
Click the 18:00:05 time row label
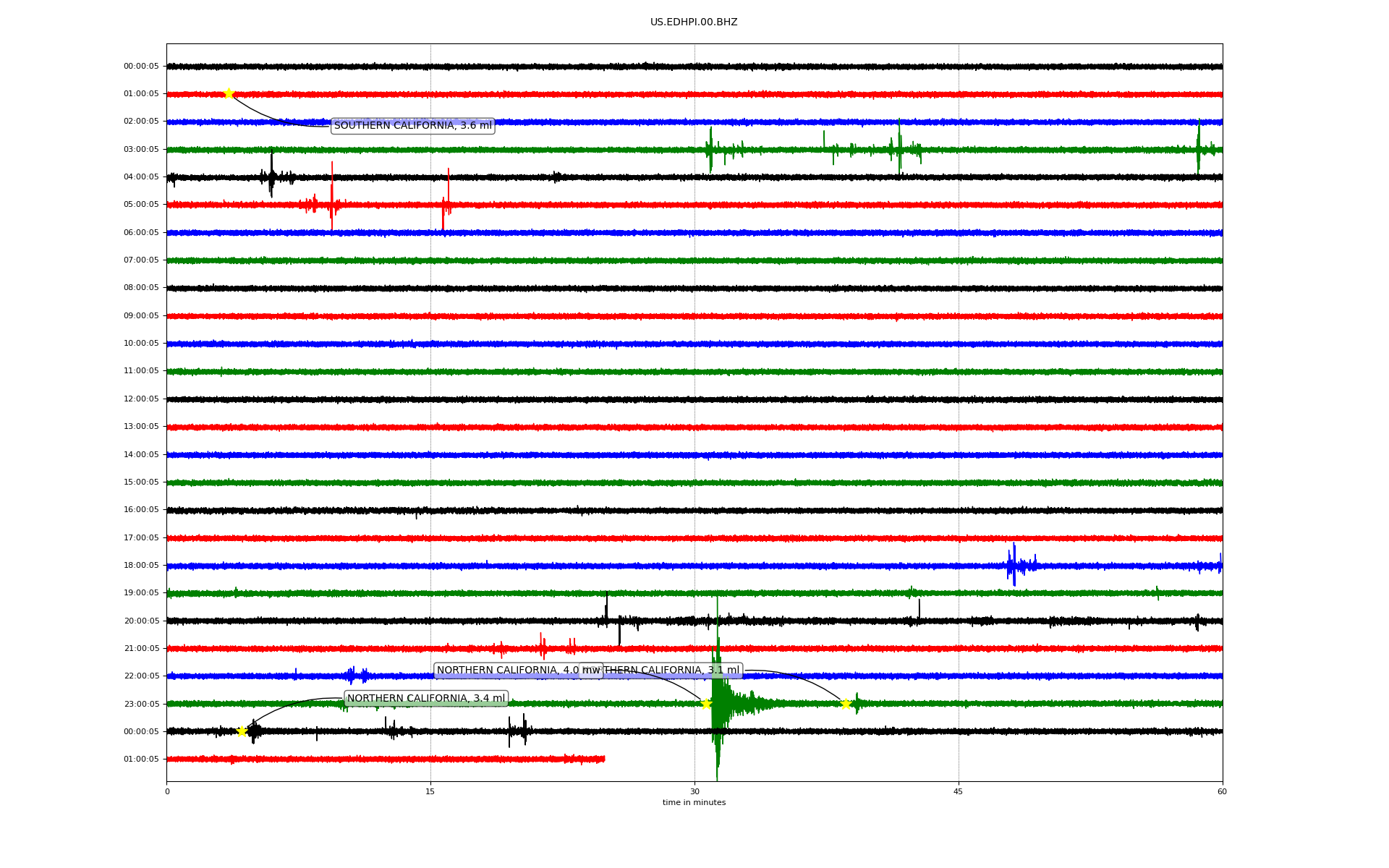coord(141,566)
